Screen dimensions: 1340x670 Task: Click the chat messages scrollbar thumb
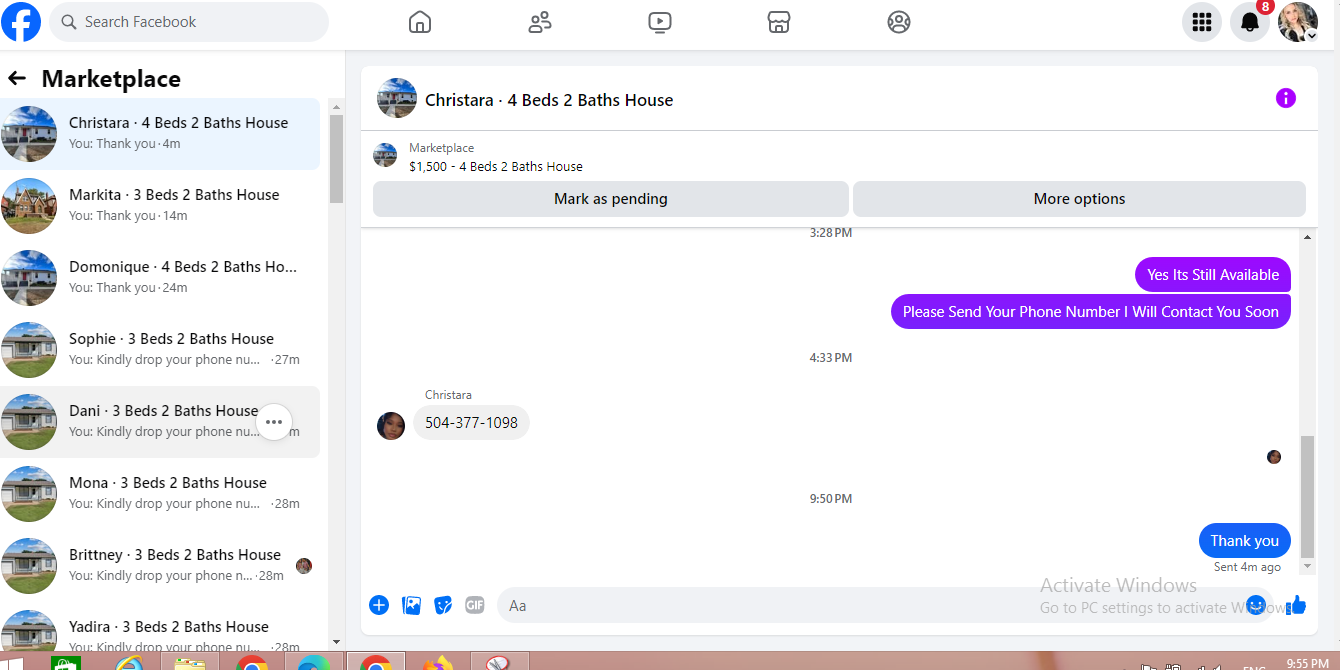[1308, 495]
